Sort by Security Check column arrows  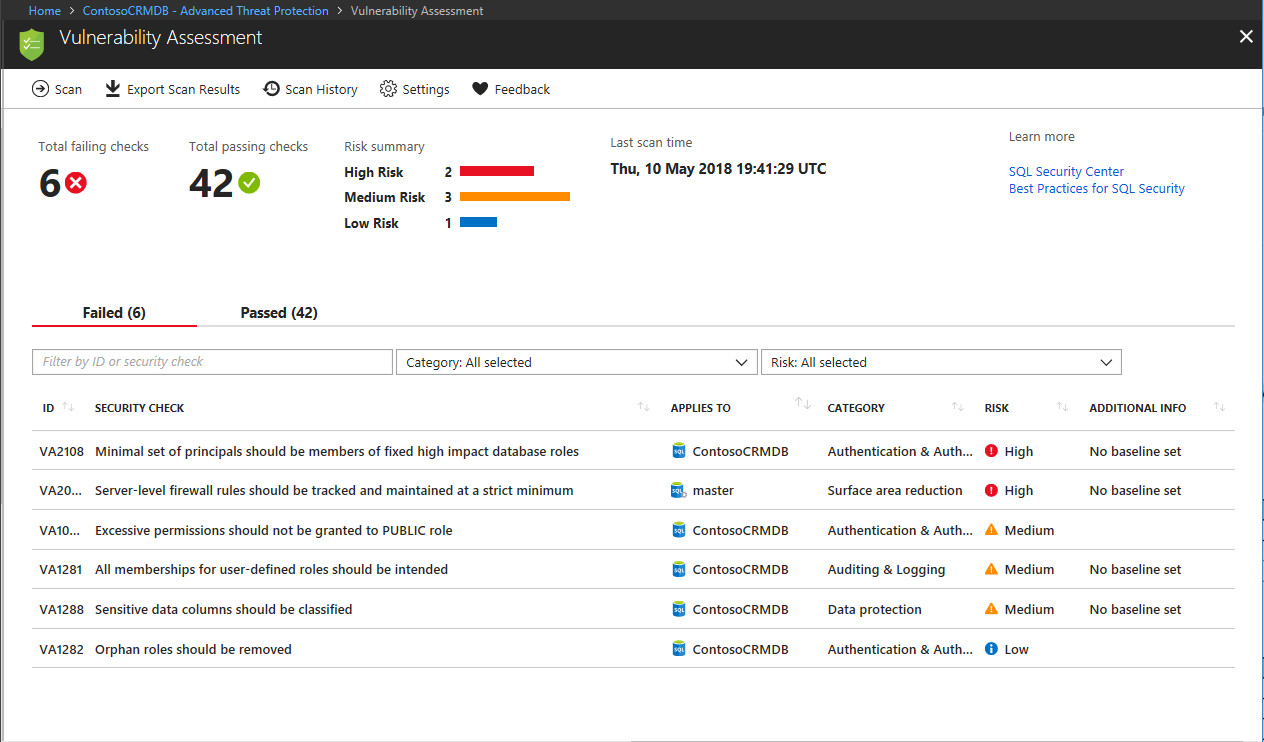pyautogui.click(x=644, y=407)
